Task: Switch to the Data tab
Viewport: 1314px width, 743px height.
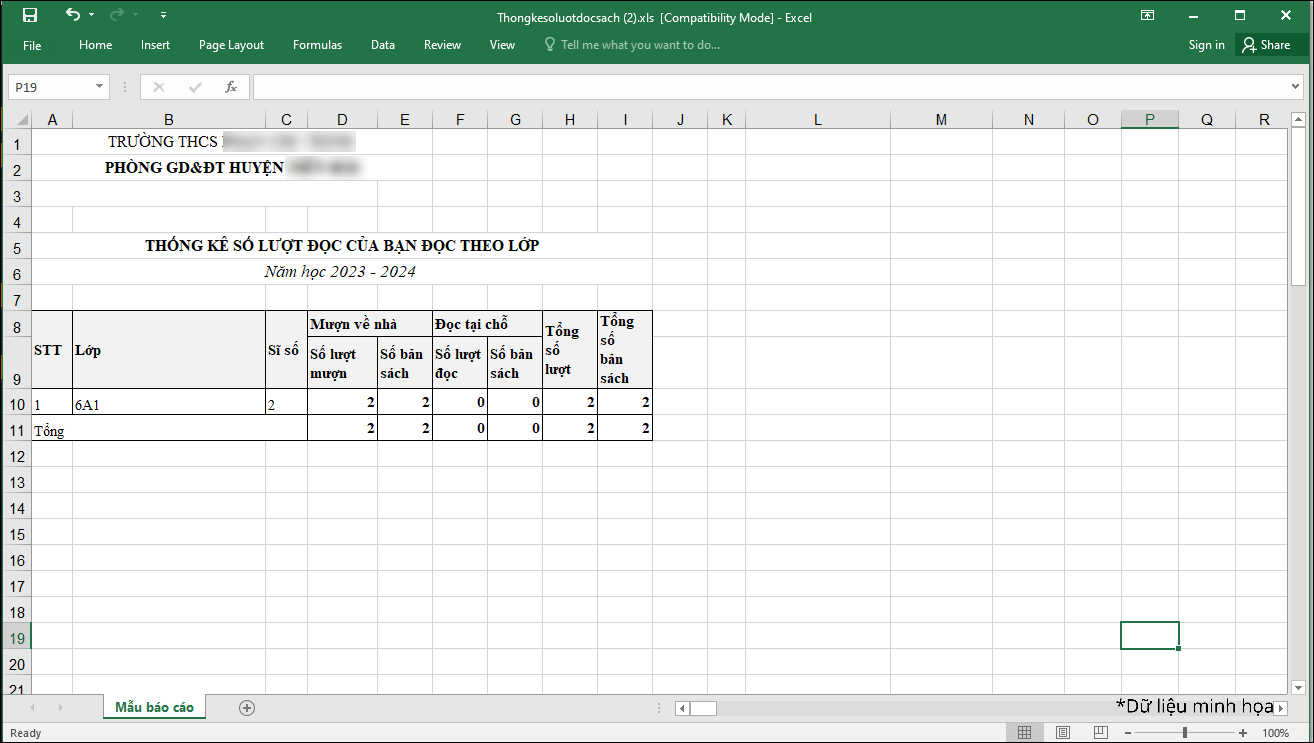Action: [x=383, y=45]
